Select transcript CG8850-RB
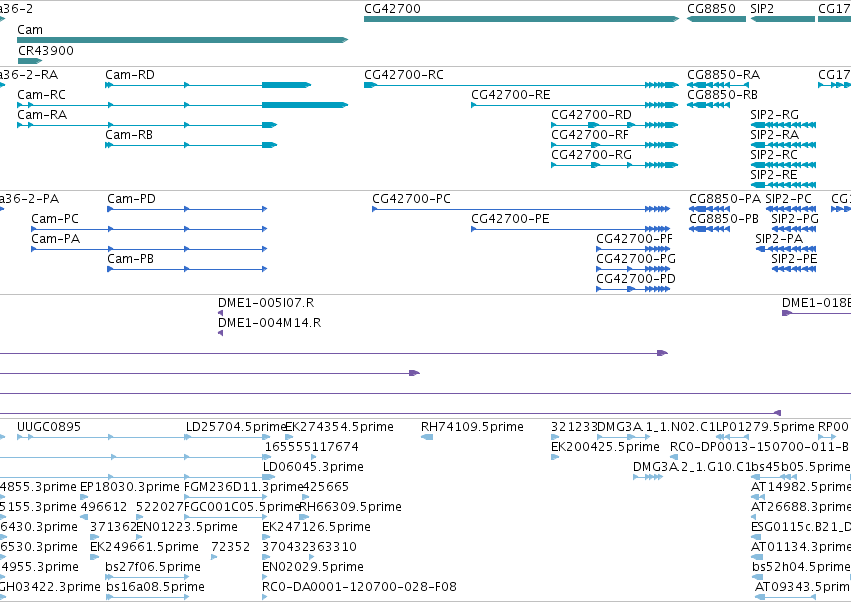The width and height of the screenshot is (851, 602). [708, 105]
